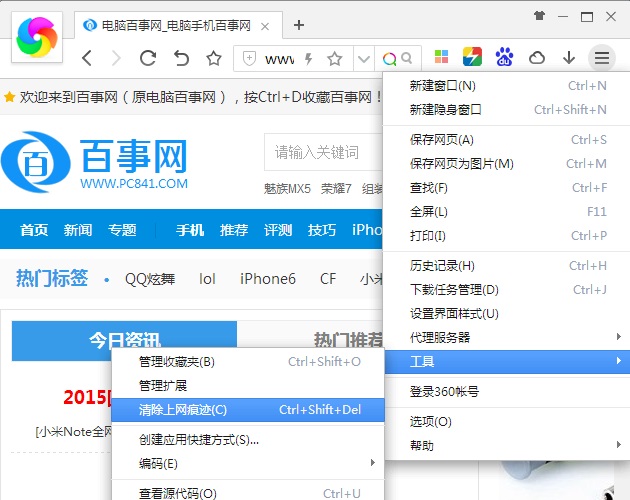Viewport: 630px width, 500px height.
Task: Select 管理扩展 in tools submenu
Action: point(248,385)
